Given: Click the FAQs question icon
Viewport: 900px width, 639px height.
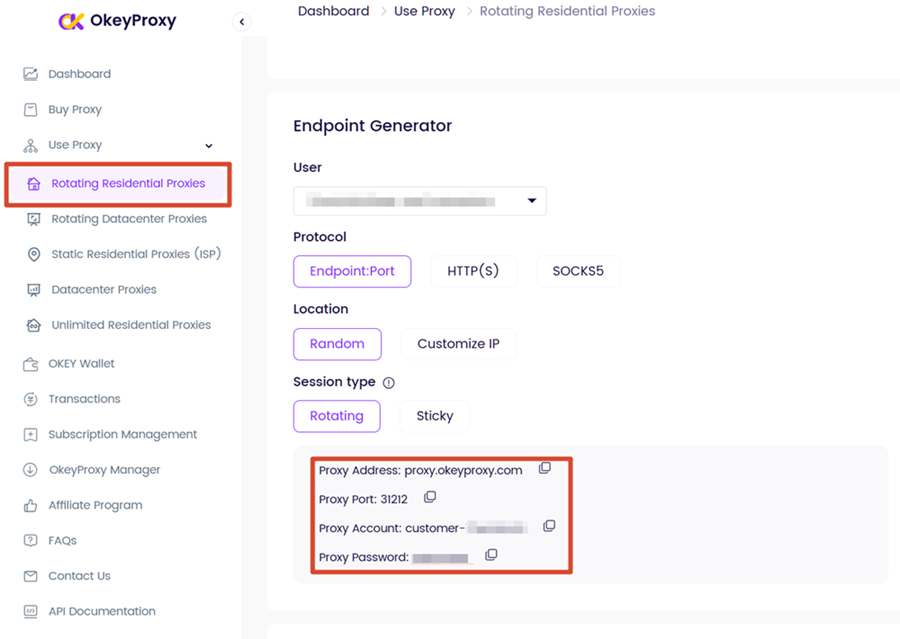Looking at the screenshot, I should click(x=30, y=540).
